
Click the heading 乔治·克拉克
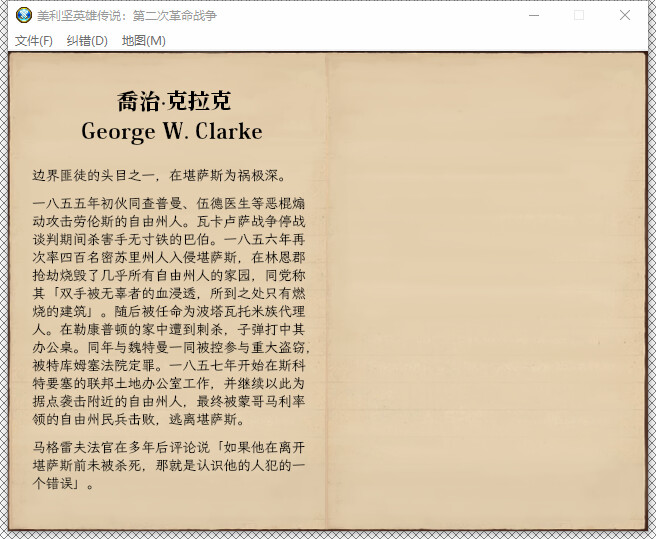point(173,101)
